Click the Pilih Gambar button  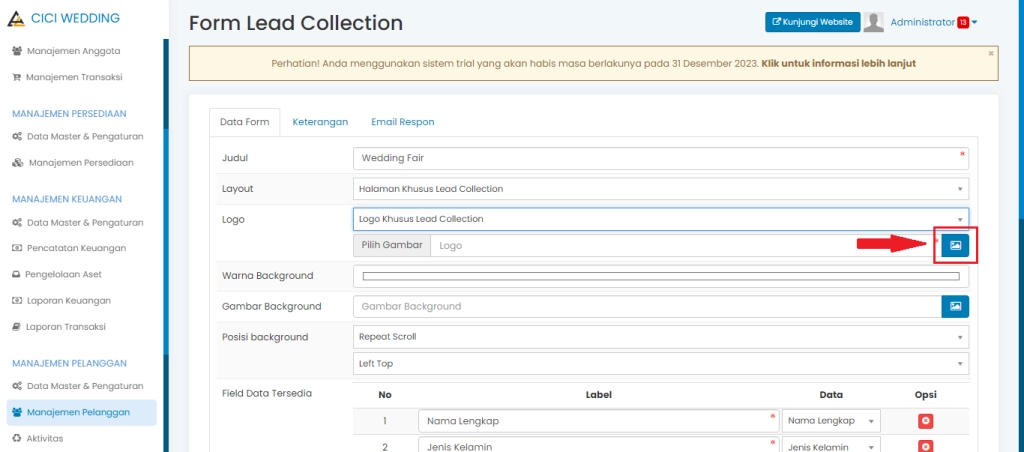[x=392, y=246]
